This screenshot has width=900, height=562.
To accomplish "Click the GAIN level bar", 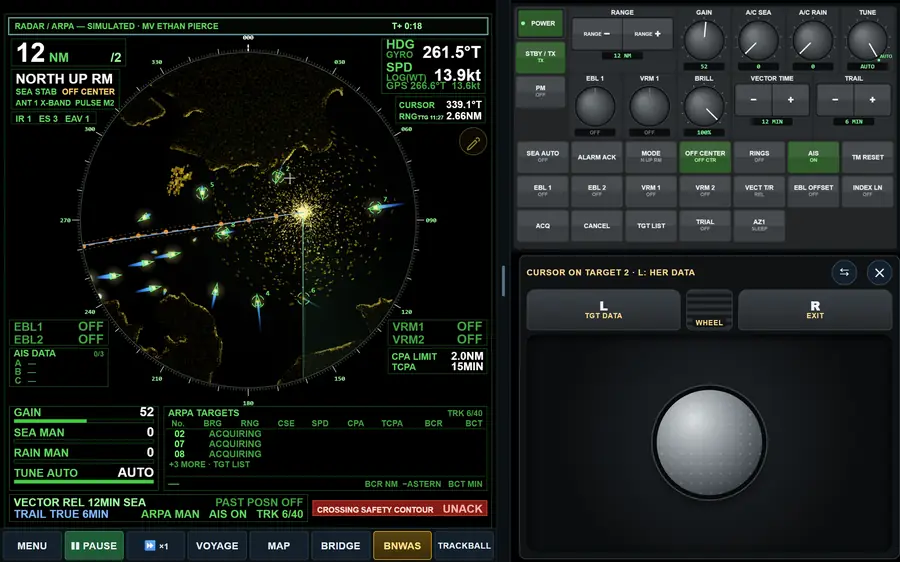I will click(84, 421).
